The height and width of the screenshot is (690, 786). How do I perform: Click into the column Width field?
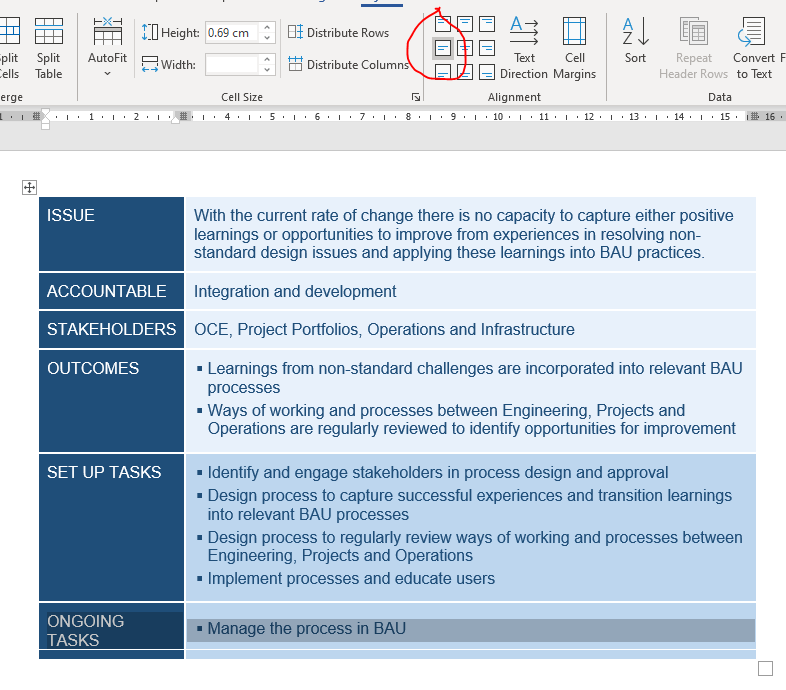pos(232,65)
